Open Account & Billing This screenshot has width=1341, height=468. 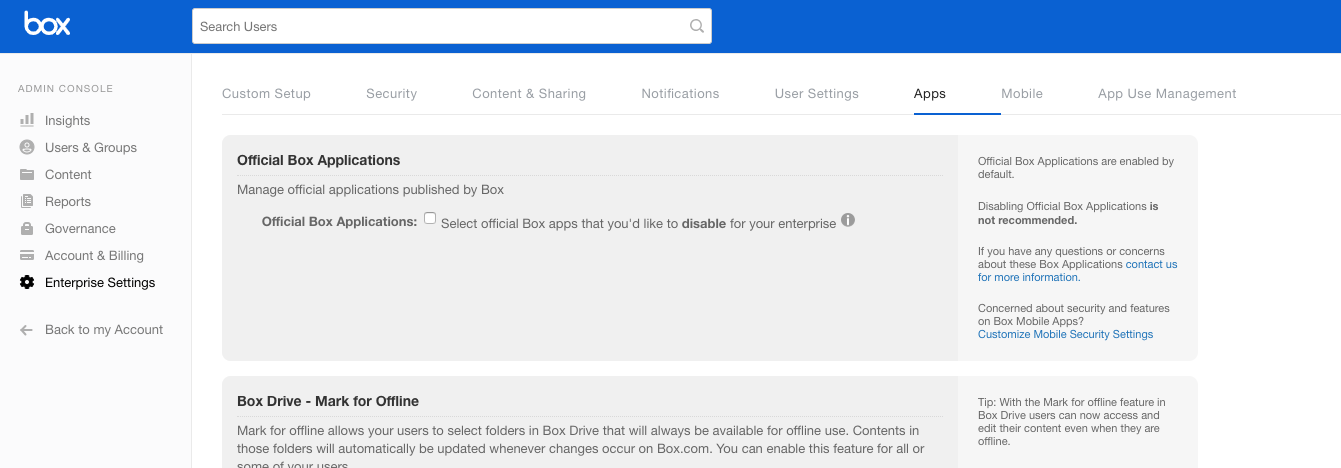(x=94, y=255)
